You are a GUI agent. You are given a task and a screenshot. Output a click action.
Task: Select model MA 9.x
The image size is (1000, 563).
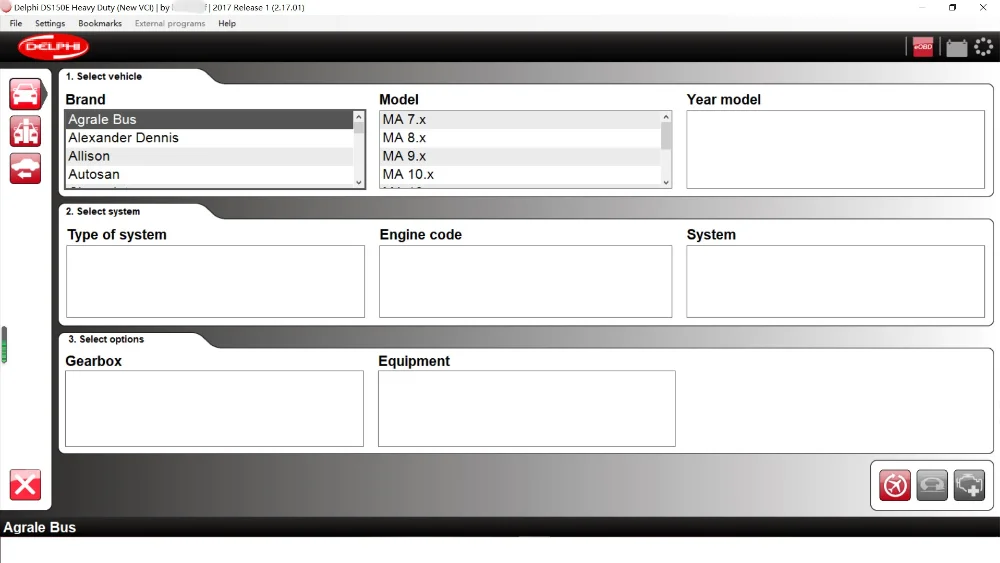click(520, 156)
